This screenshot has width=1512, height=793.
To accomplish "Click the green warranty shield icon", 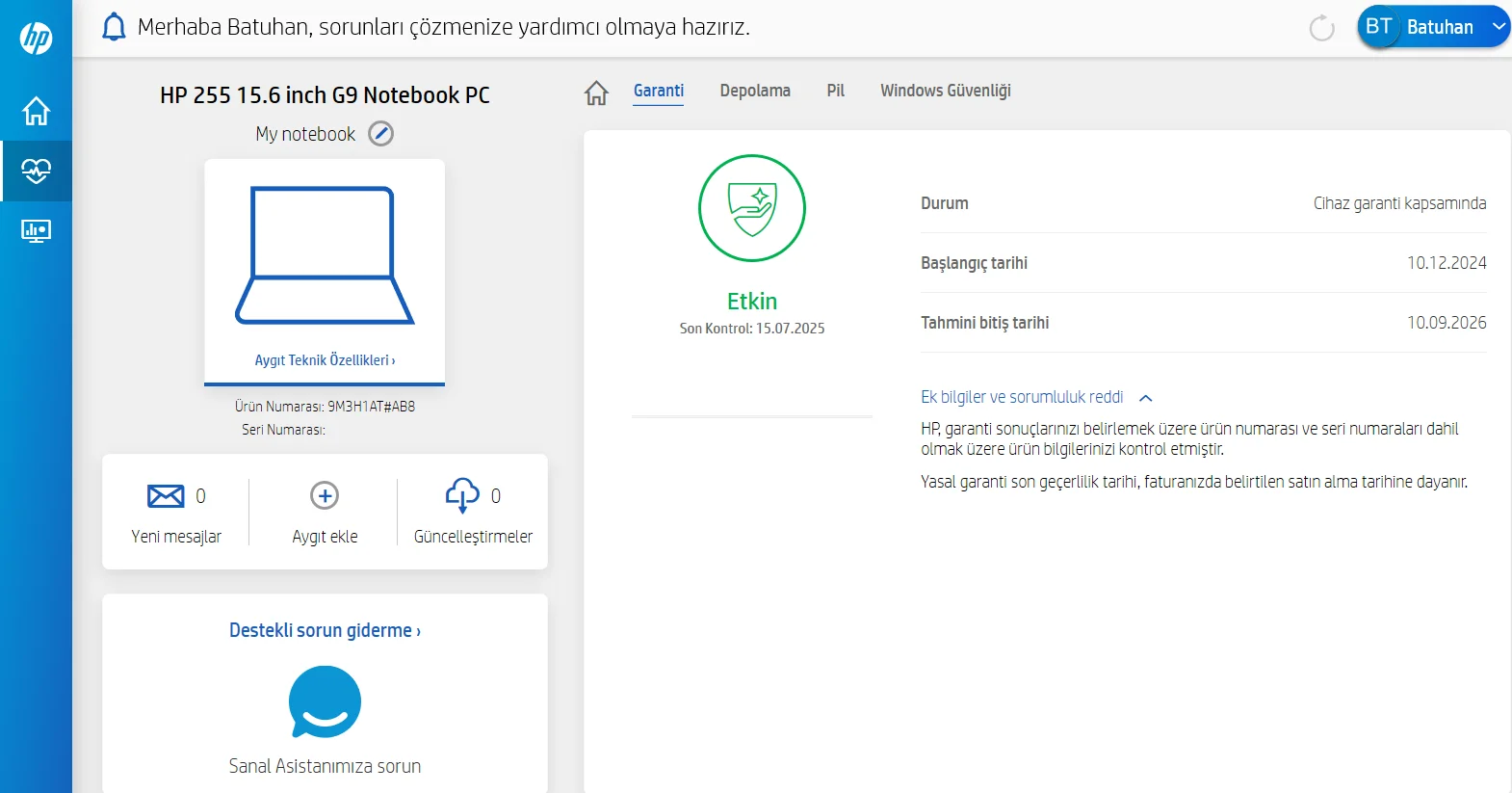I will pos(752,208).
